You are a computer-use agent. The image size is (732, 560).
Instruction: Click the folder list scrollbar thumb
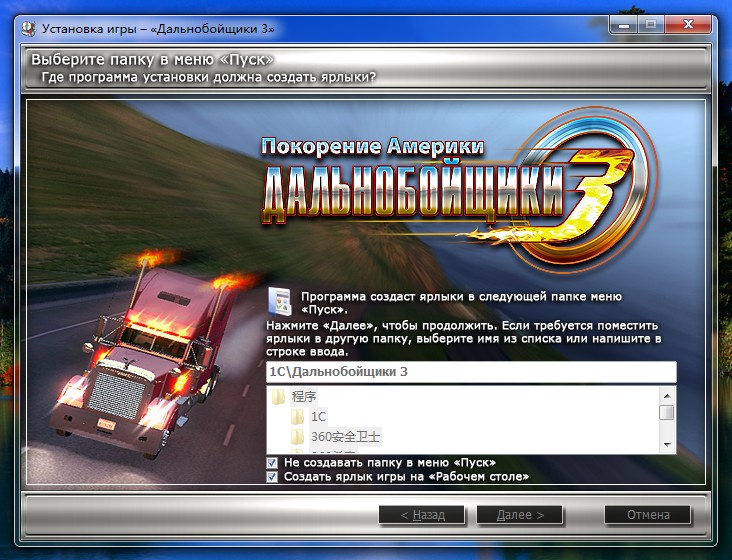tap(667, 413)
